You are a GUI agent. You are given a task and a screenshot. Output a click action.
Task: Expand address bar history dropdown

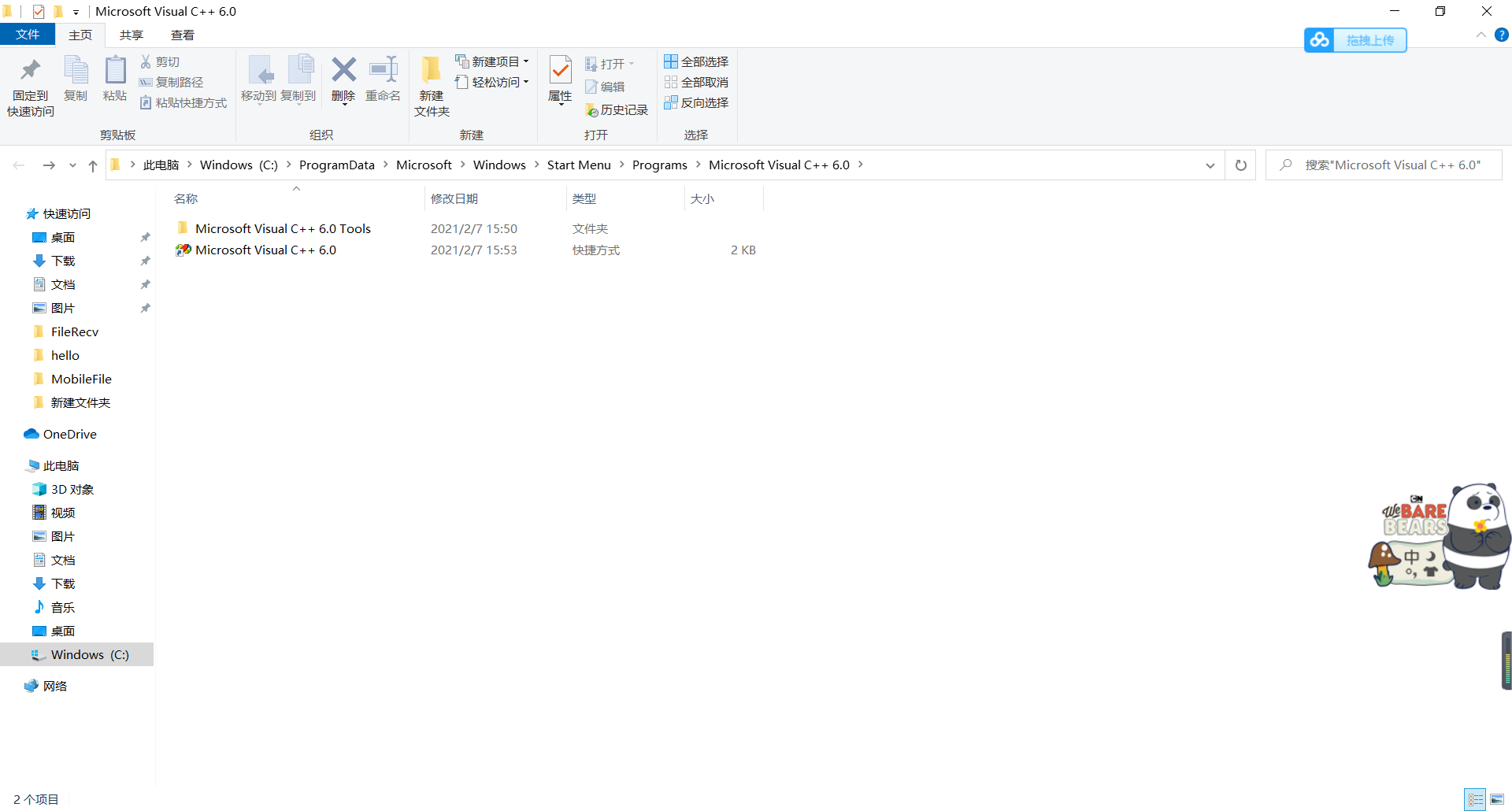point(1210,165)
